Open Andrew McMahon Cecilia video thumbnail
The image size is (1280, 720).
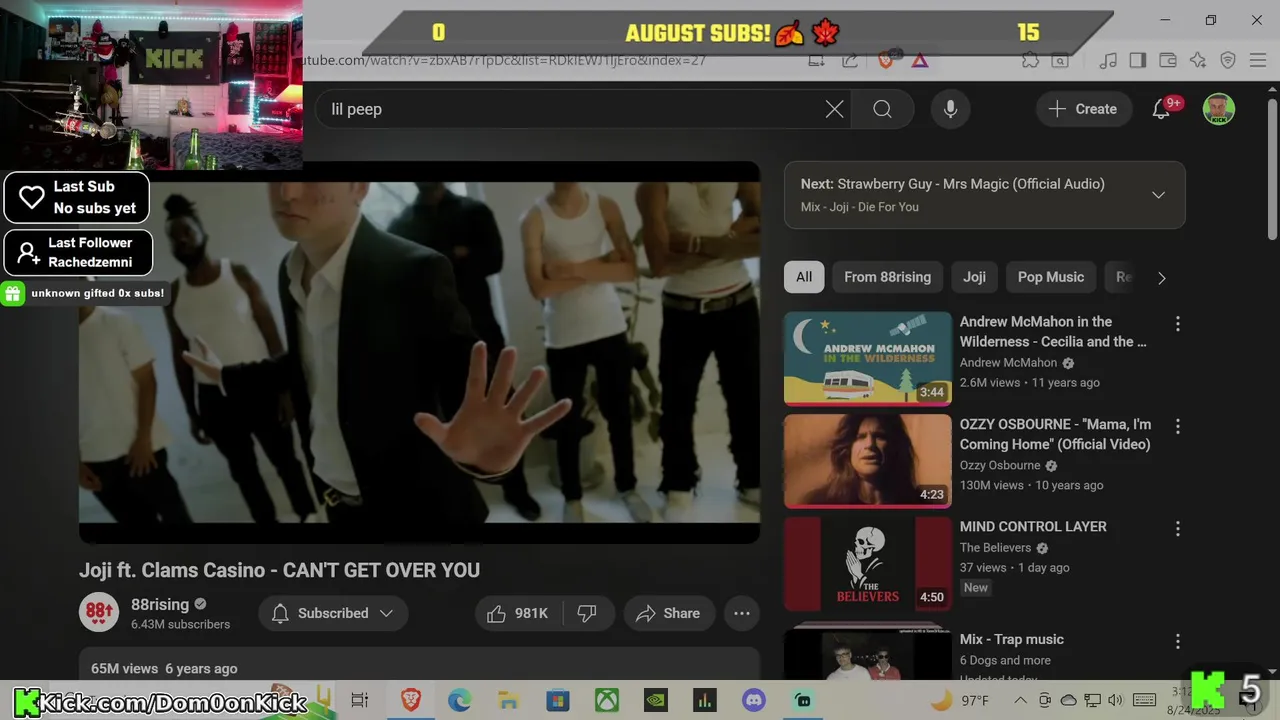(868, 358)
